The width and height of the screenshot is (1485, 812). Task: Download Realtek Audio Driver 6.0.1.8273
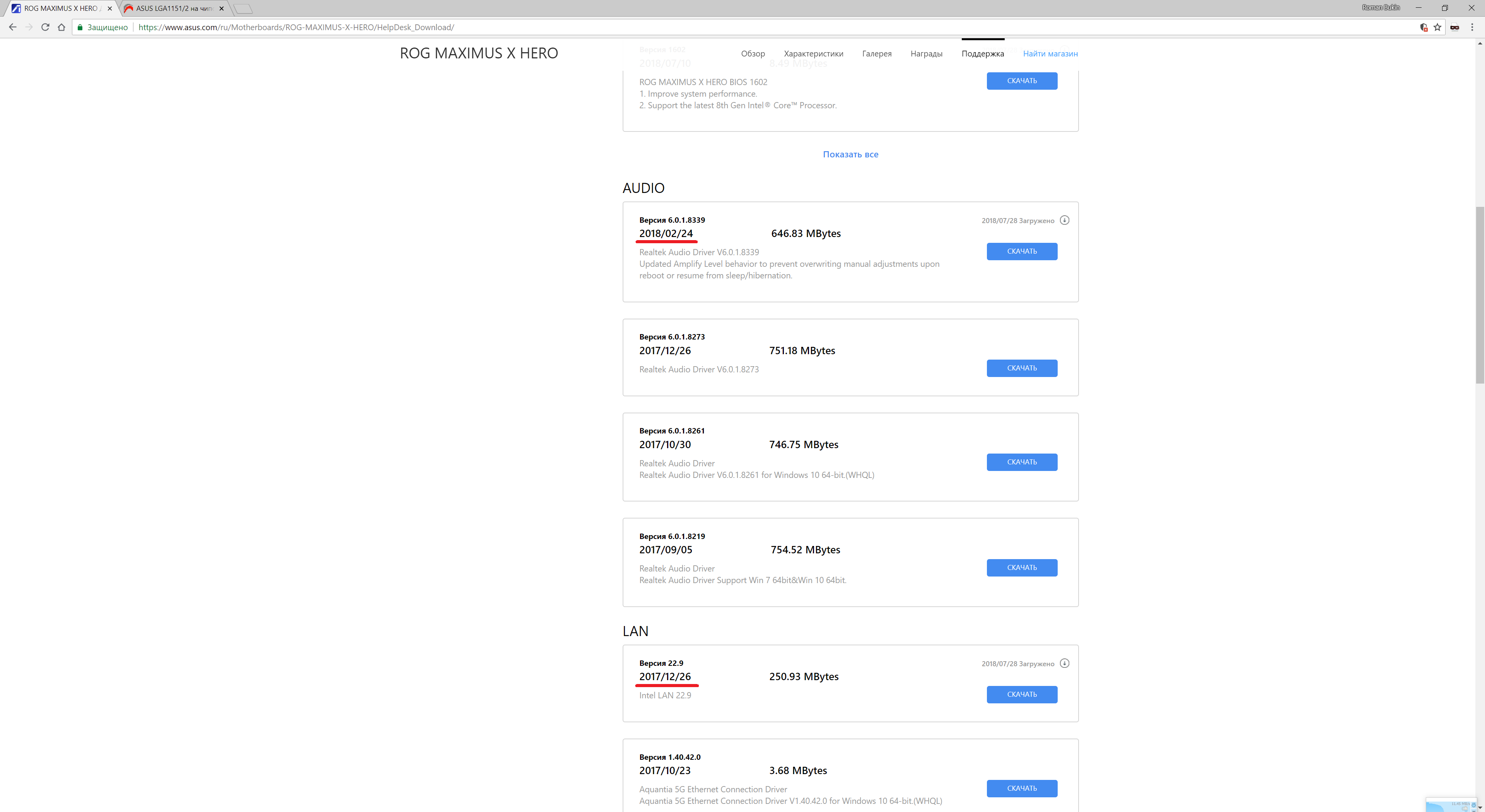tap(1021, 368)
